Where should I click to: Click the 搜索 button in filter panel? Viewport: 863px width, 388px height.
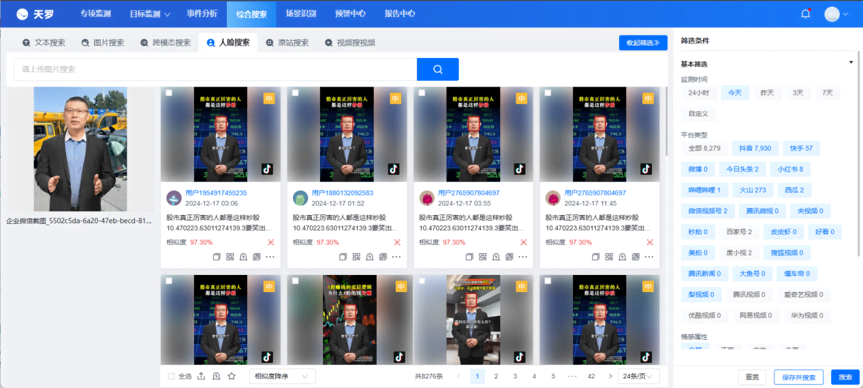(x=845, y=377)
